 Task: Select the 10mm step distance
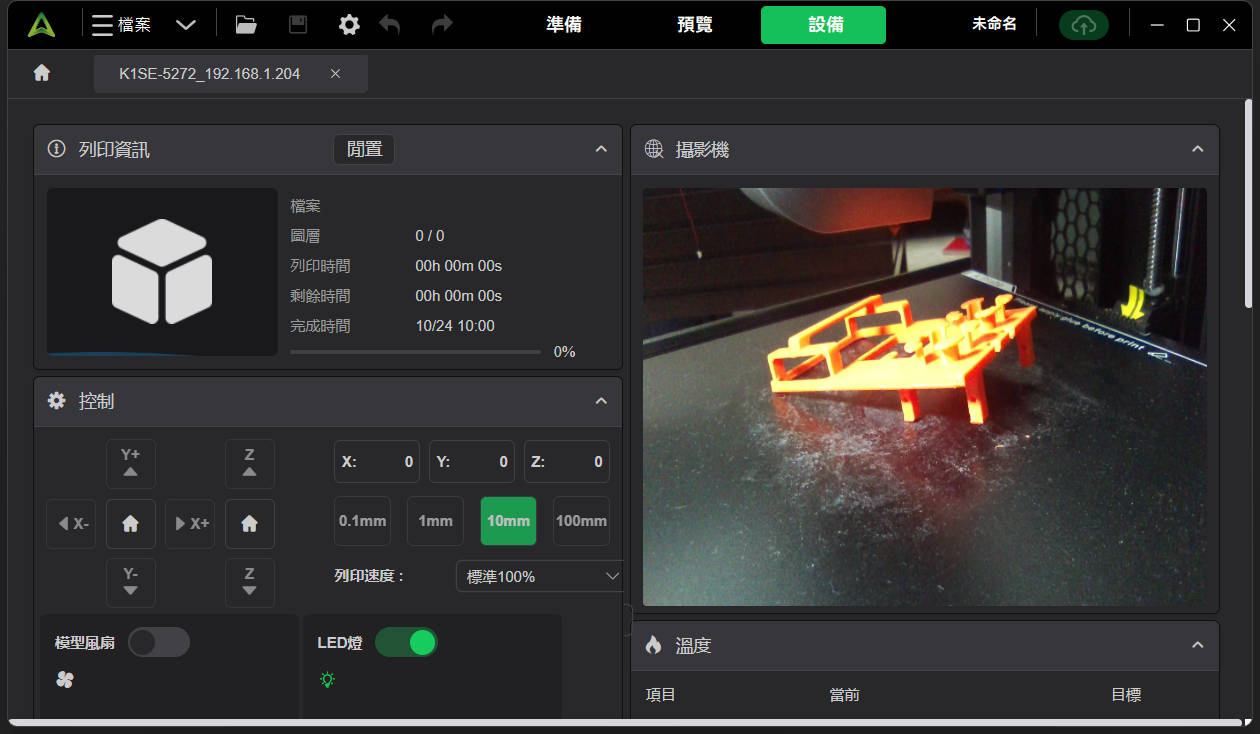tap(508, 521)
